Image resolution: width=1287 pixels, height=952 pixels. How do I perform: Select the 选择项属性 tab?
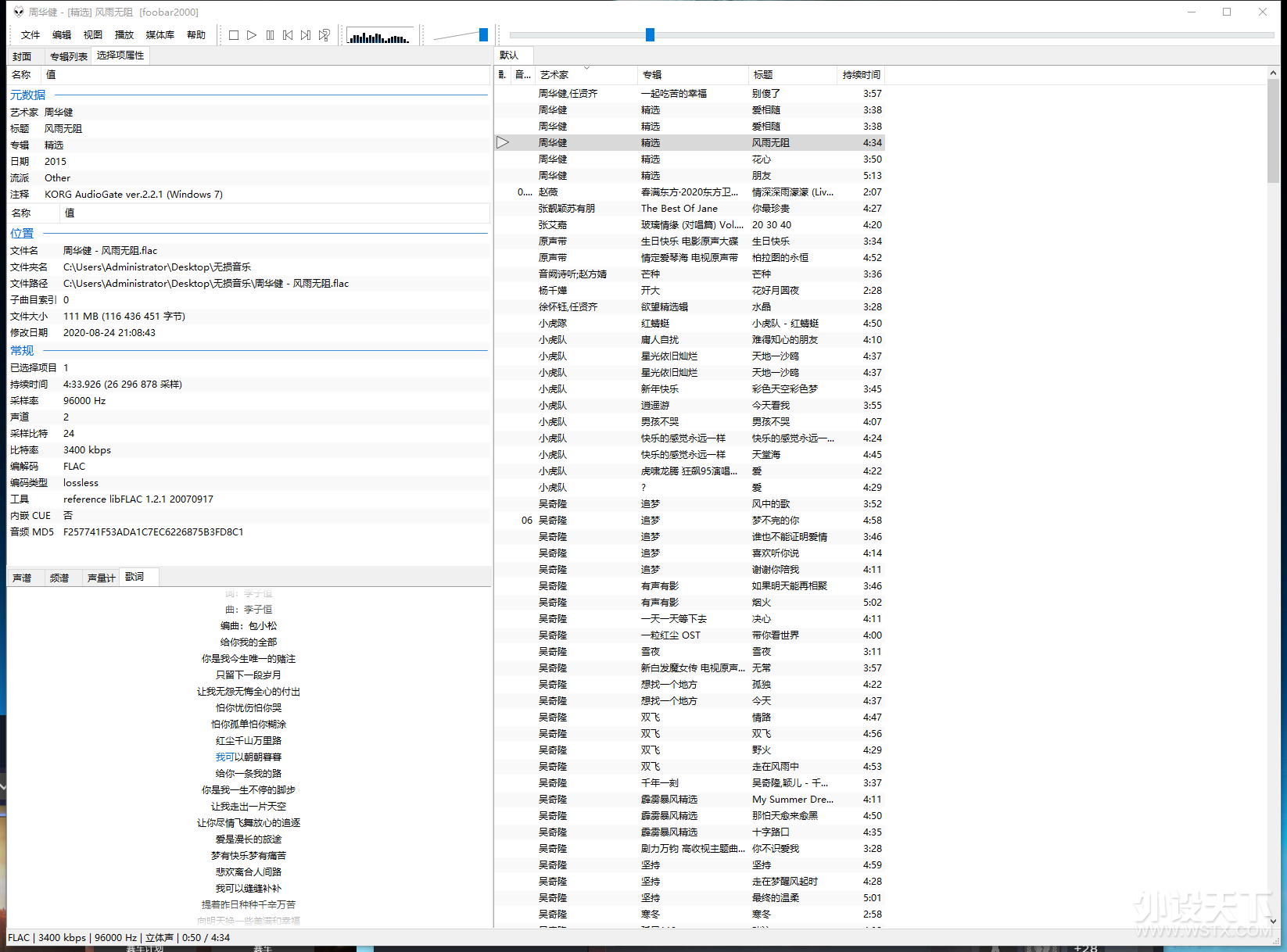click(x=120, y=55)
